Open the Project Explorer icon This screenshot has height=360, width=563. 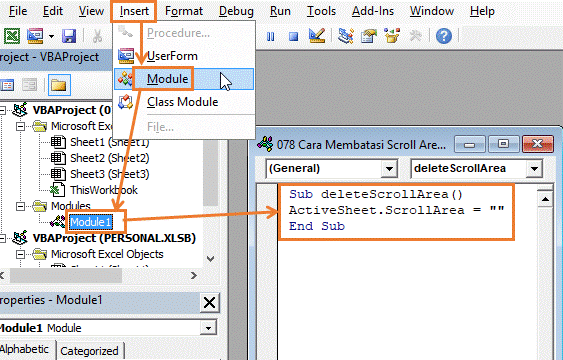click(346, 36)
